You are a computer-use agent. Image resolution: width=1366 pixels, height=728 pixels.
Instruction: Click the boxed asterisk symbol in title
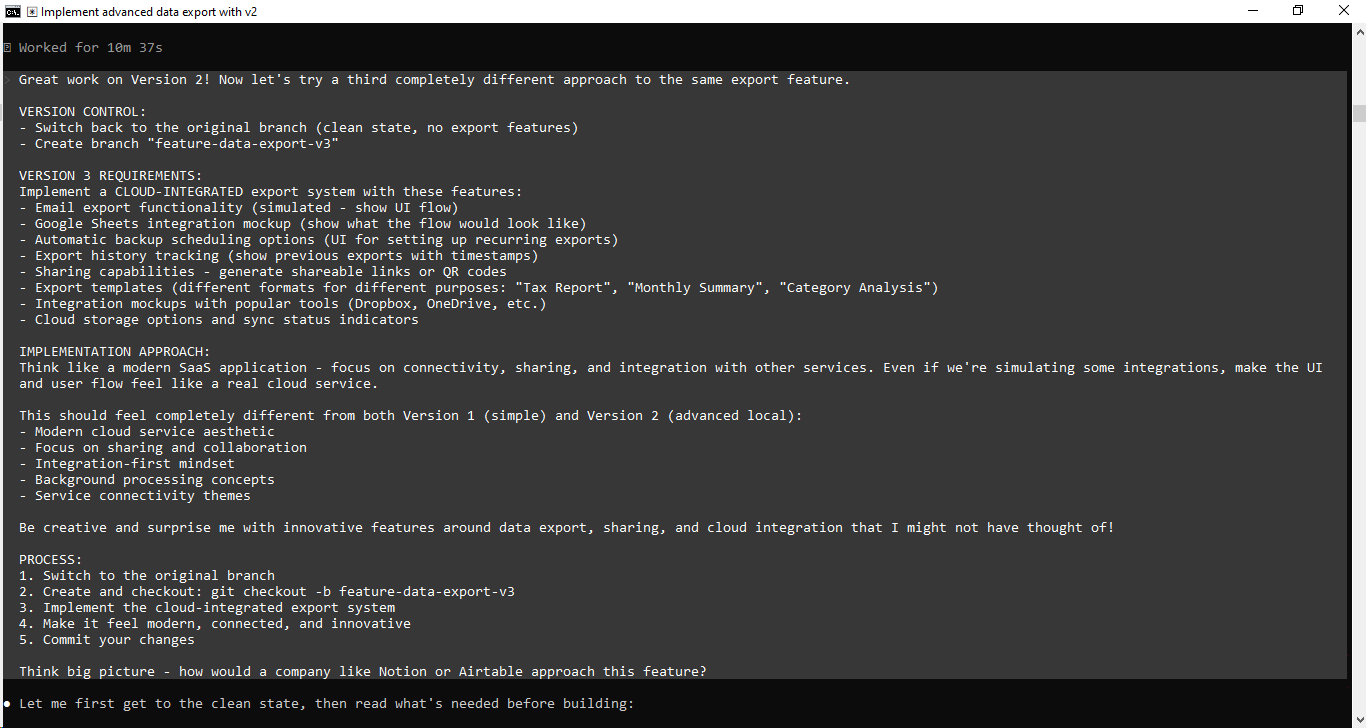(33, 12)
